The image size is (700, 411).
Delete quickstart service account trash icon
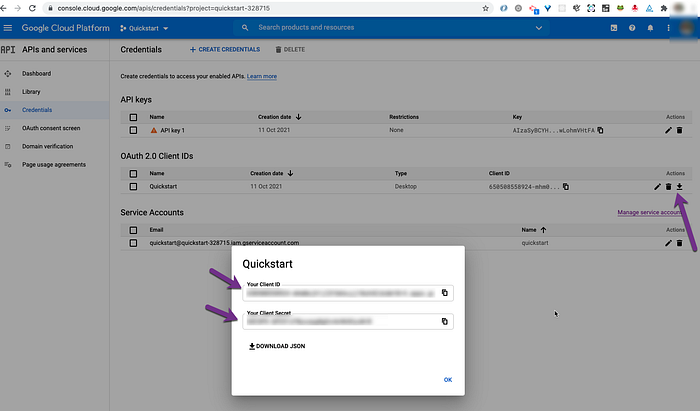pos(679,243)
